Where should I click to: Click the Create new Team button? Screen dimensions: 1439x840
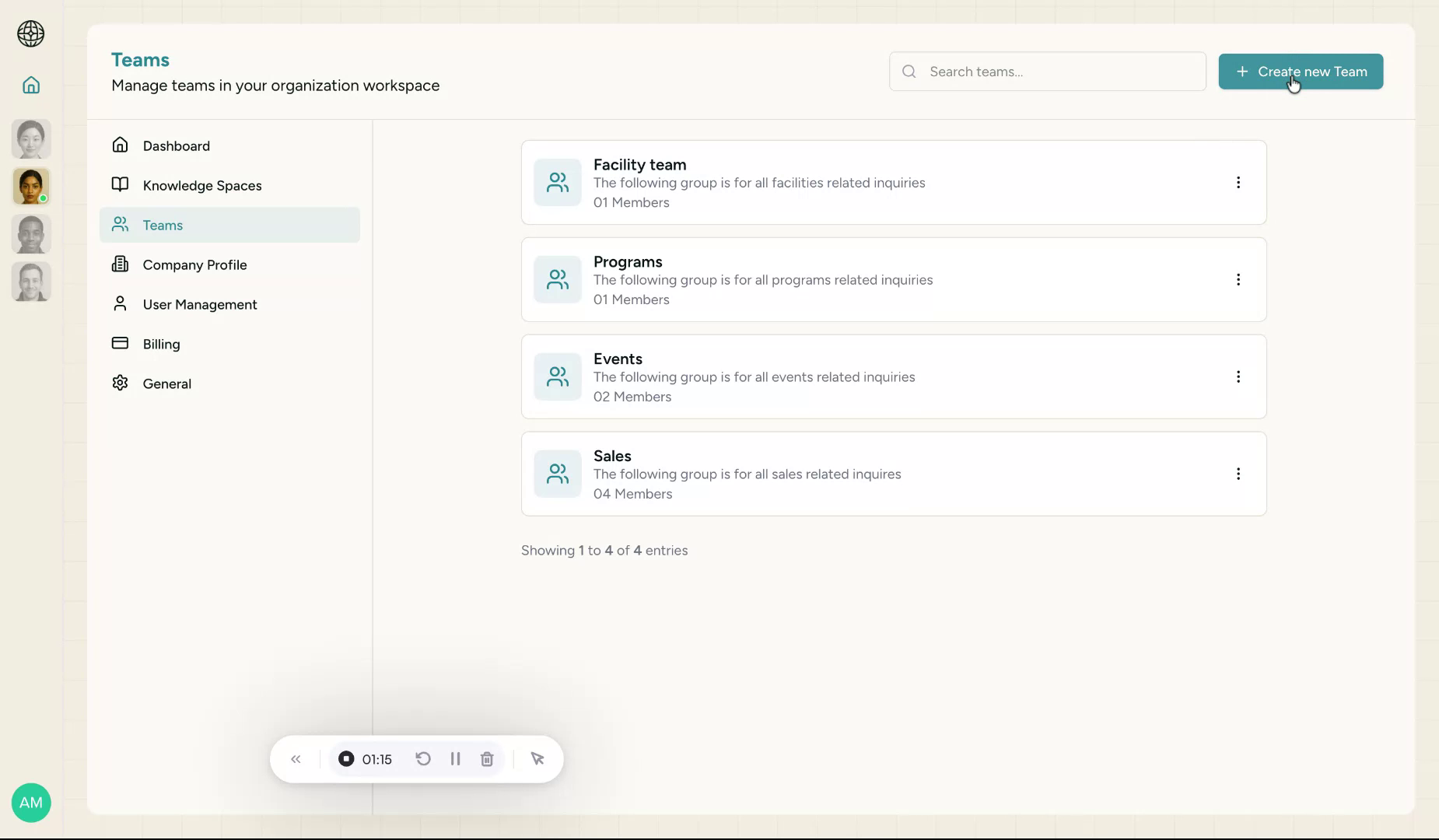pyautogui.click(x=1299, y=72)
